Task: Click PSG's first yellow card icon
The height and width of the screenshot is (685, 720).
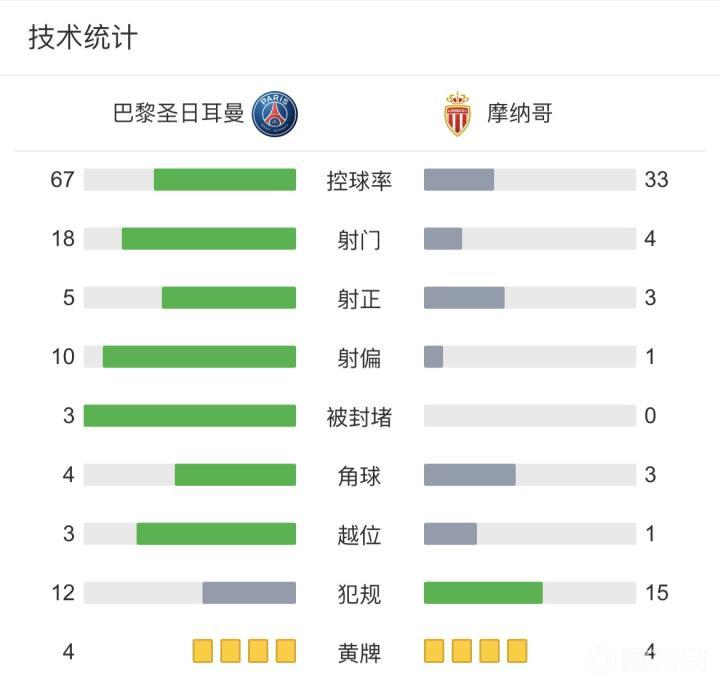Action: pos(204,652)
